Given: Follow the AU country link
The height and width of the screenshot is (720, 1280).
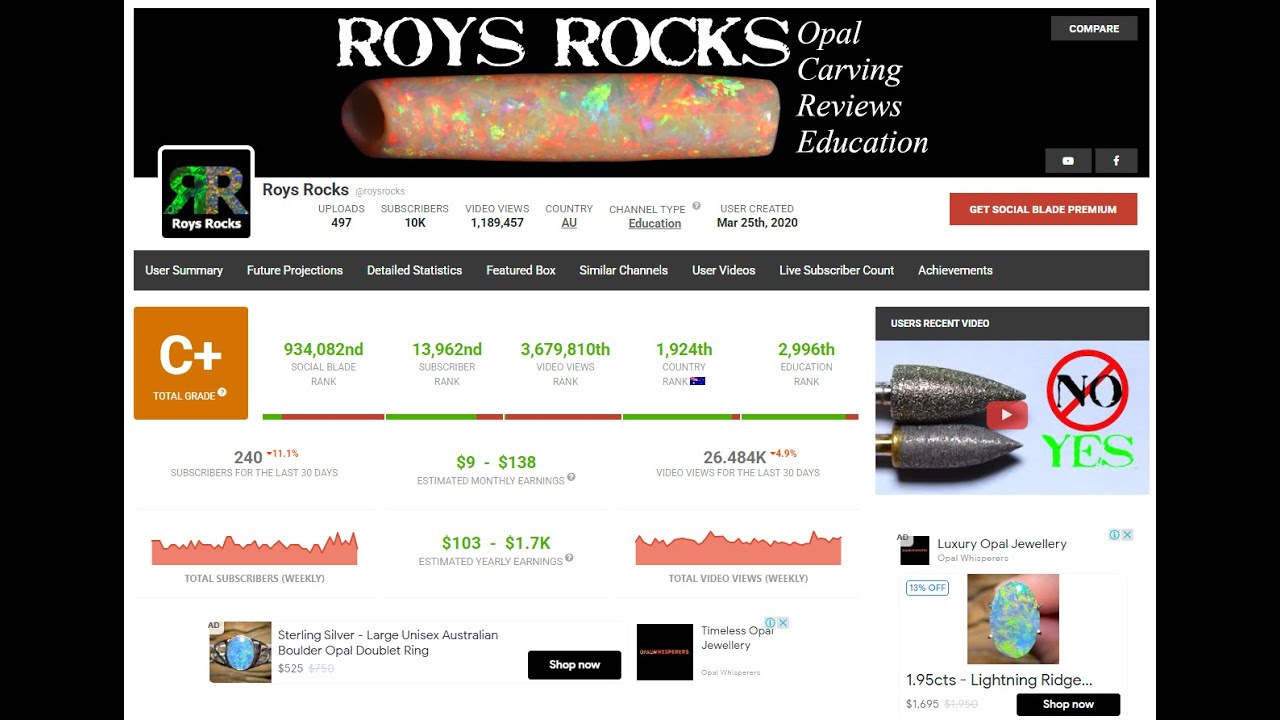Looking at the screenshot, I should tap(569, 223).
